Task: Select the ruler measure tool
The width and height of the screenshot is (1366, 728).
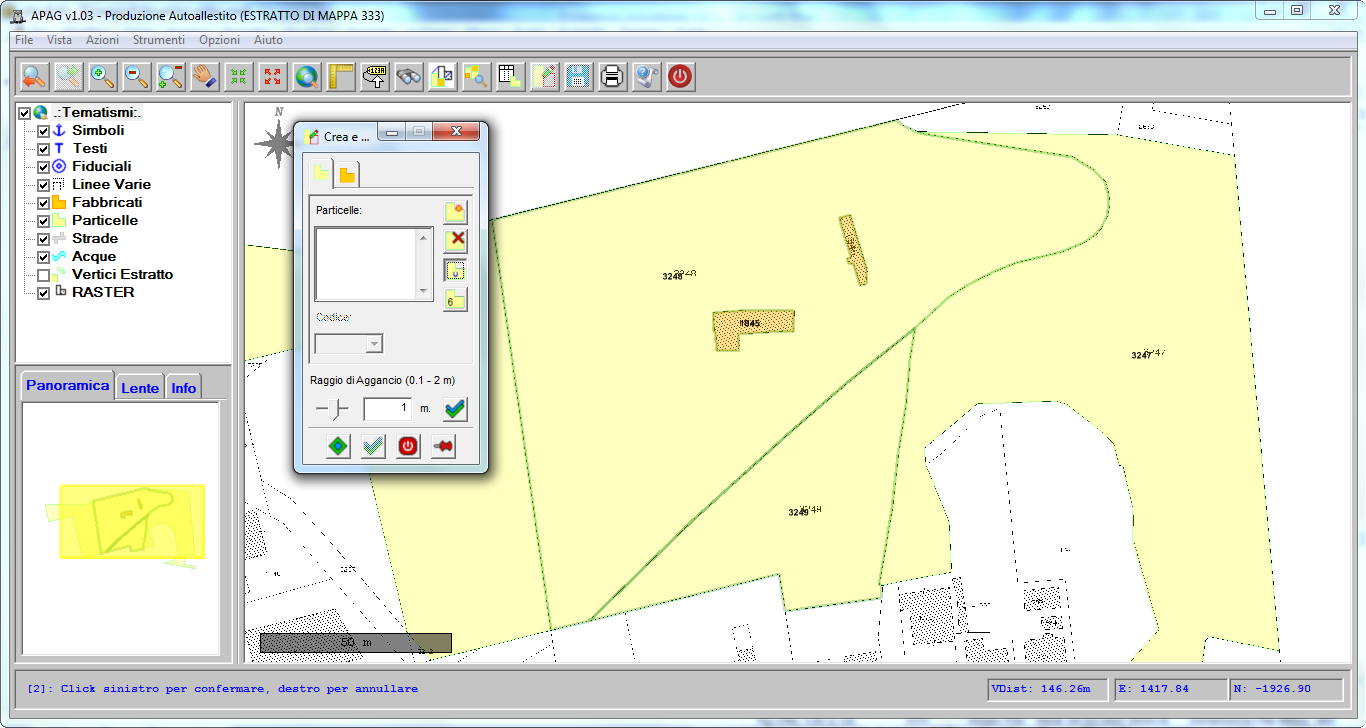Action: 341,76
